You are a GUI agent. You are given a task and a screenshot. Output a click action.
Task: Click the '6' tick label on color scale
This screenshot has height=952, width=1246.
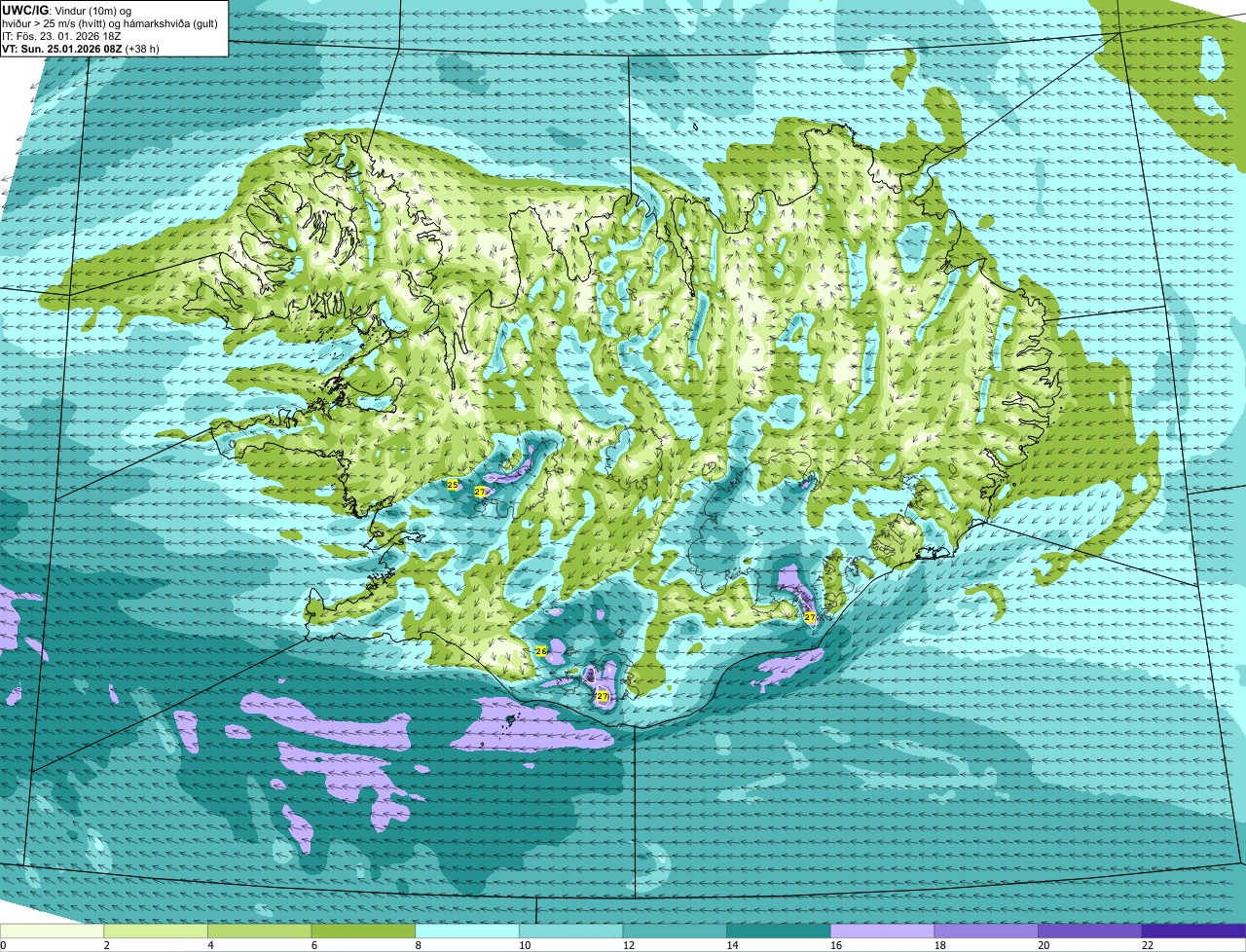[x=313, y=945]
